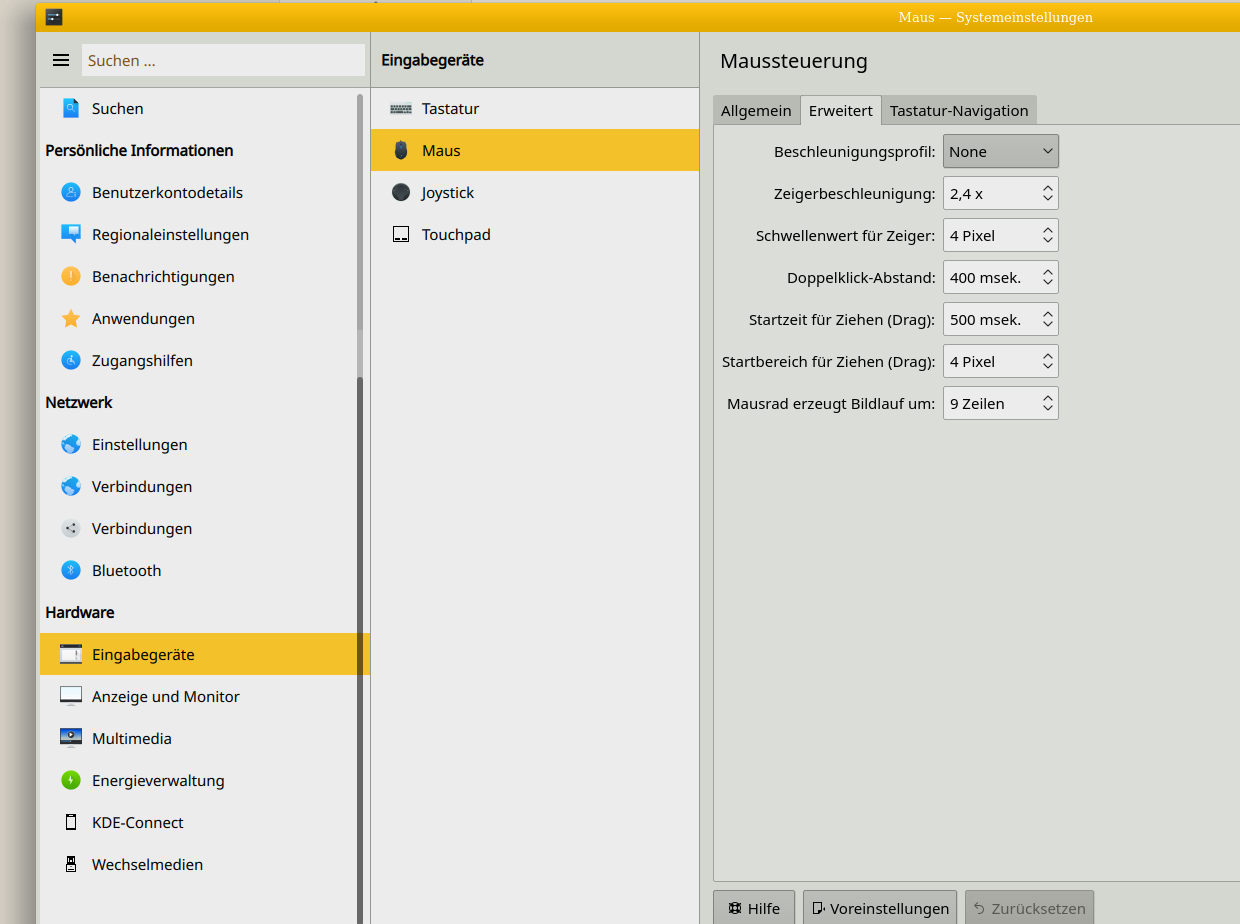
Task: Open Bluetooth settings via its icon
Action: (x=70, y=570)
